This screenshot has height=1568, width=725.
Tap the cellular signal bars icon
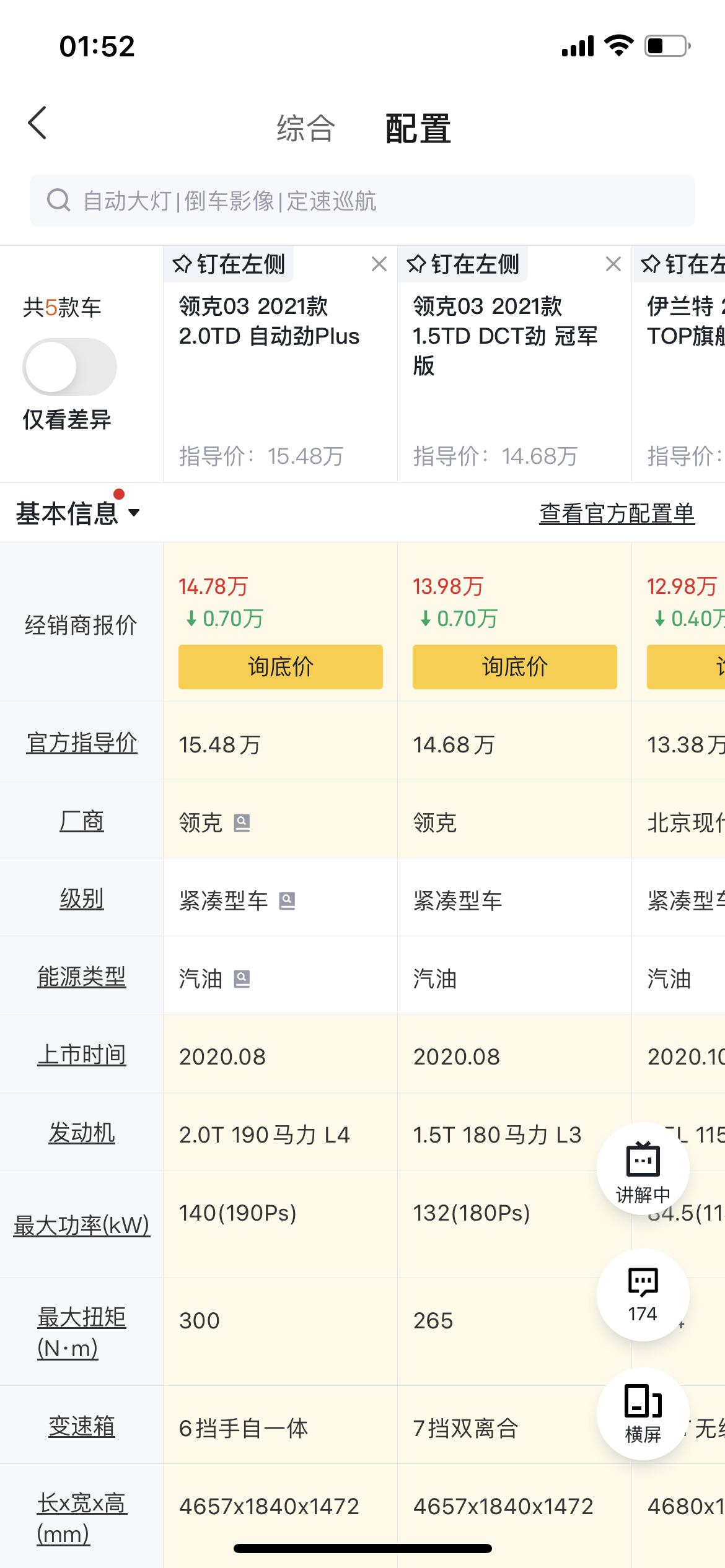pos(578,46)
